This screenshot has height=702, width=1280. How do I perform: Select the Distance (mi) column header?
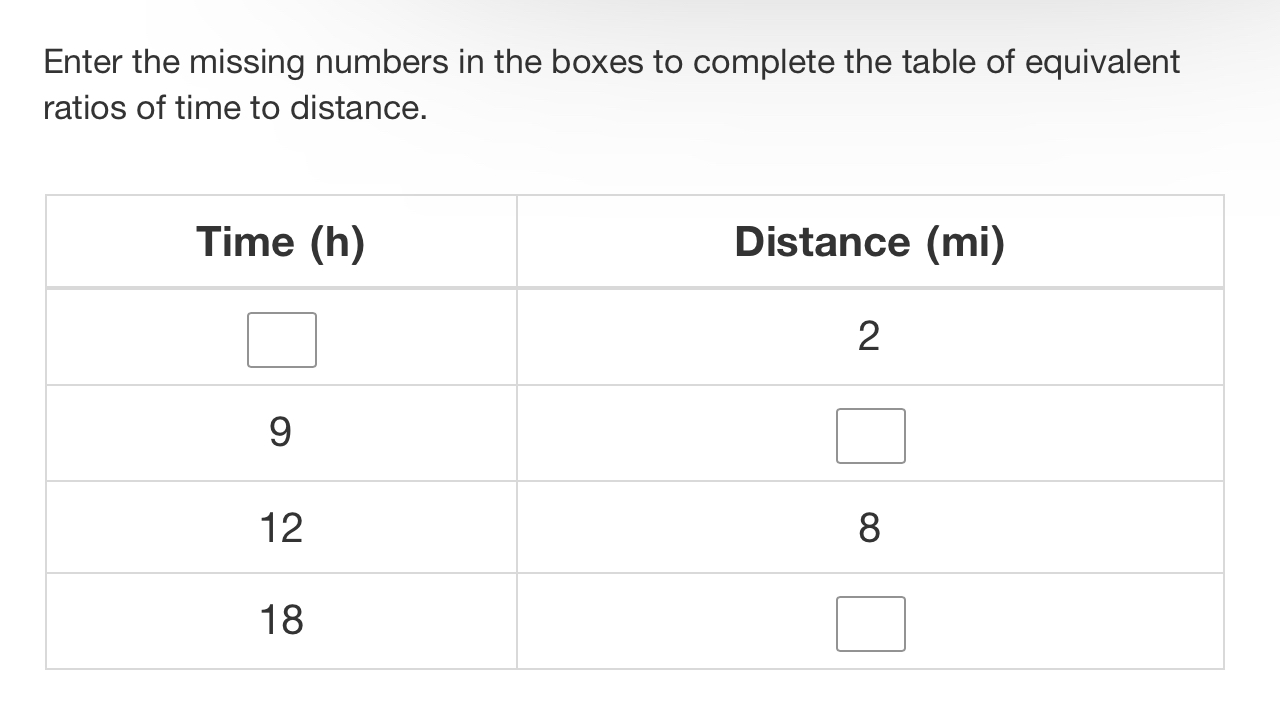870,241
